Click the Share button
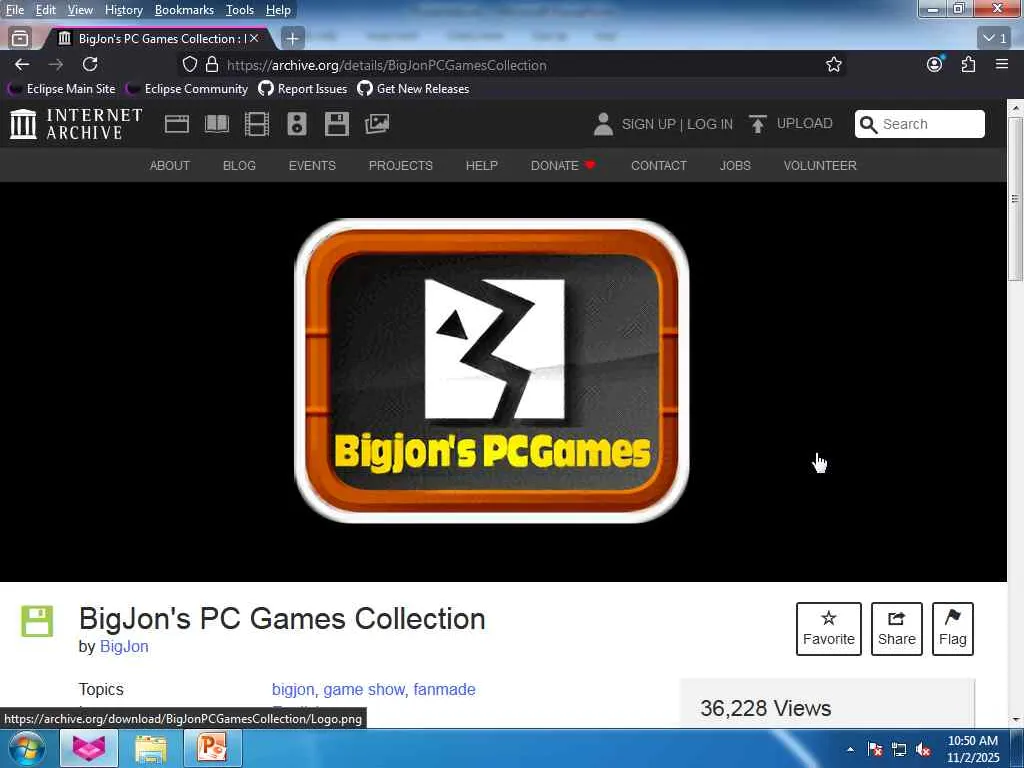This screenshot has width=1024, height=768. click(896, 628)
